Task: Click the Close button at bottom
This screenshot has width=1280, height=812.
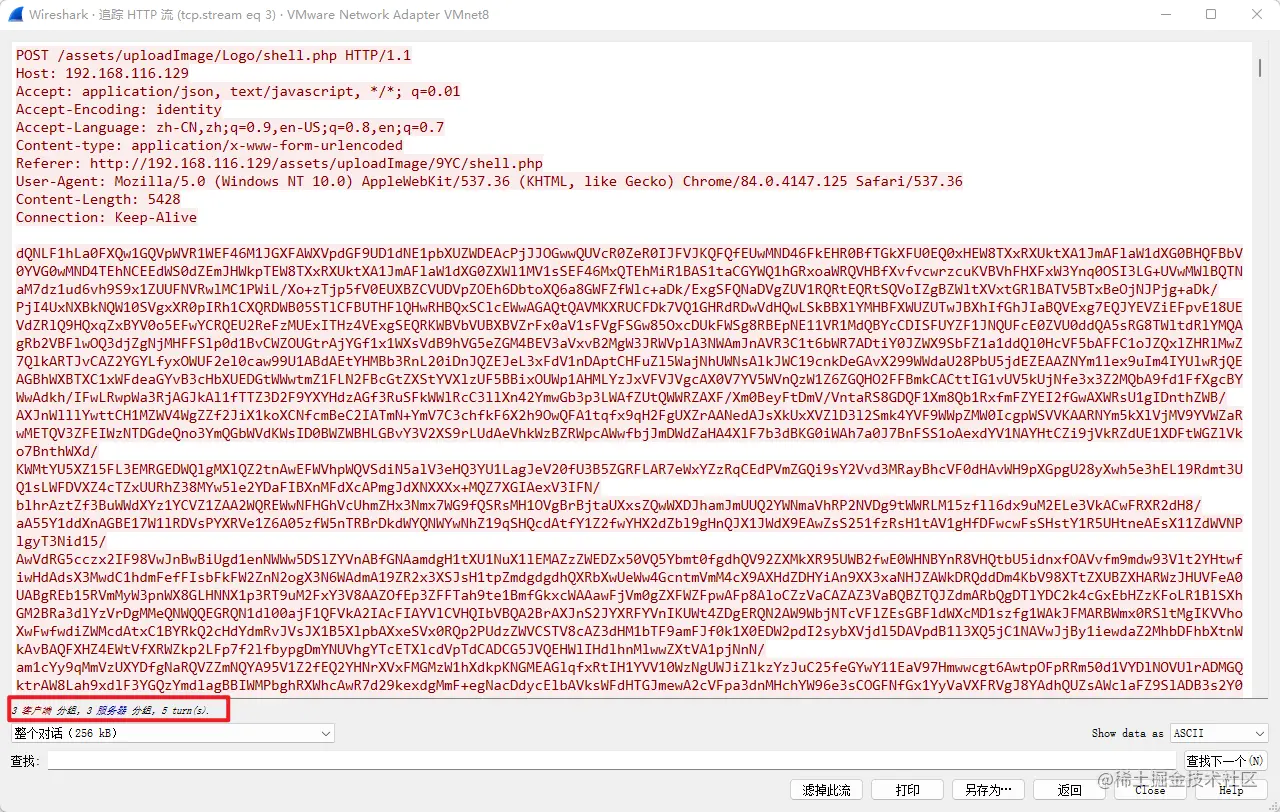Action: point(1151,790)
